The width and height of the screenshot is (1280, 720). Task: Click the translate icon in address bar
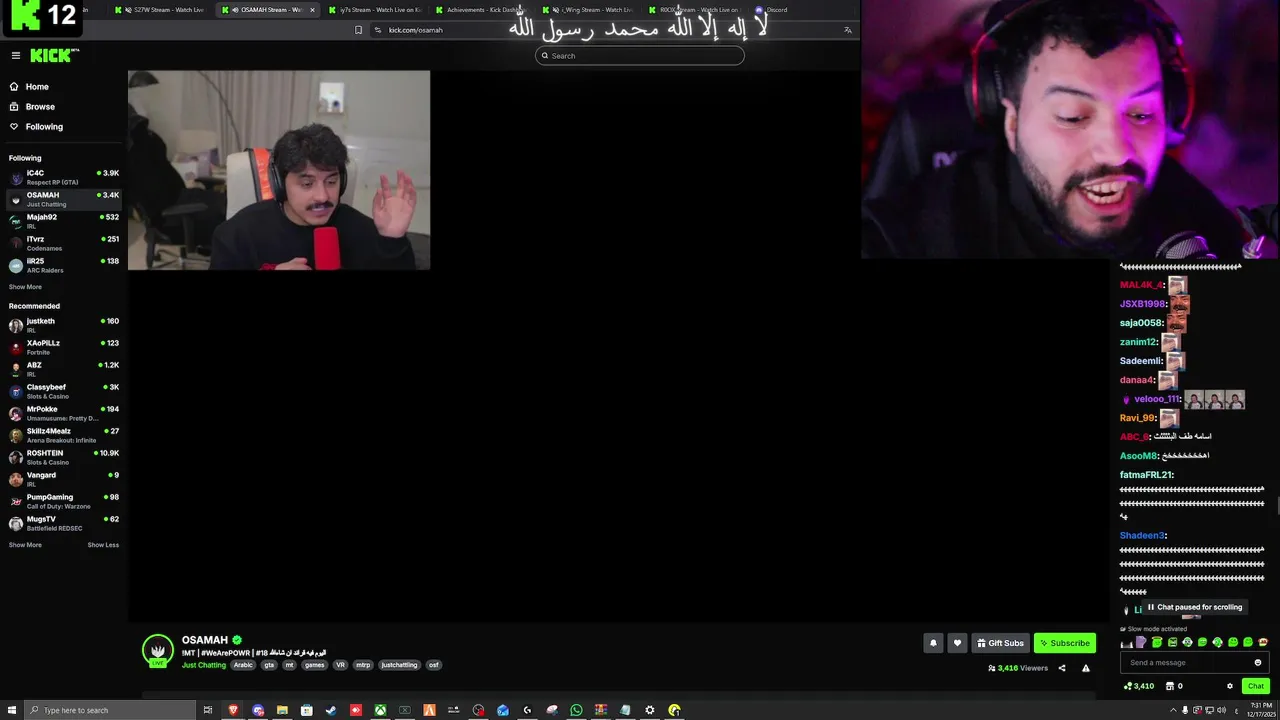848,30
